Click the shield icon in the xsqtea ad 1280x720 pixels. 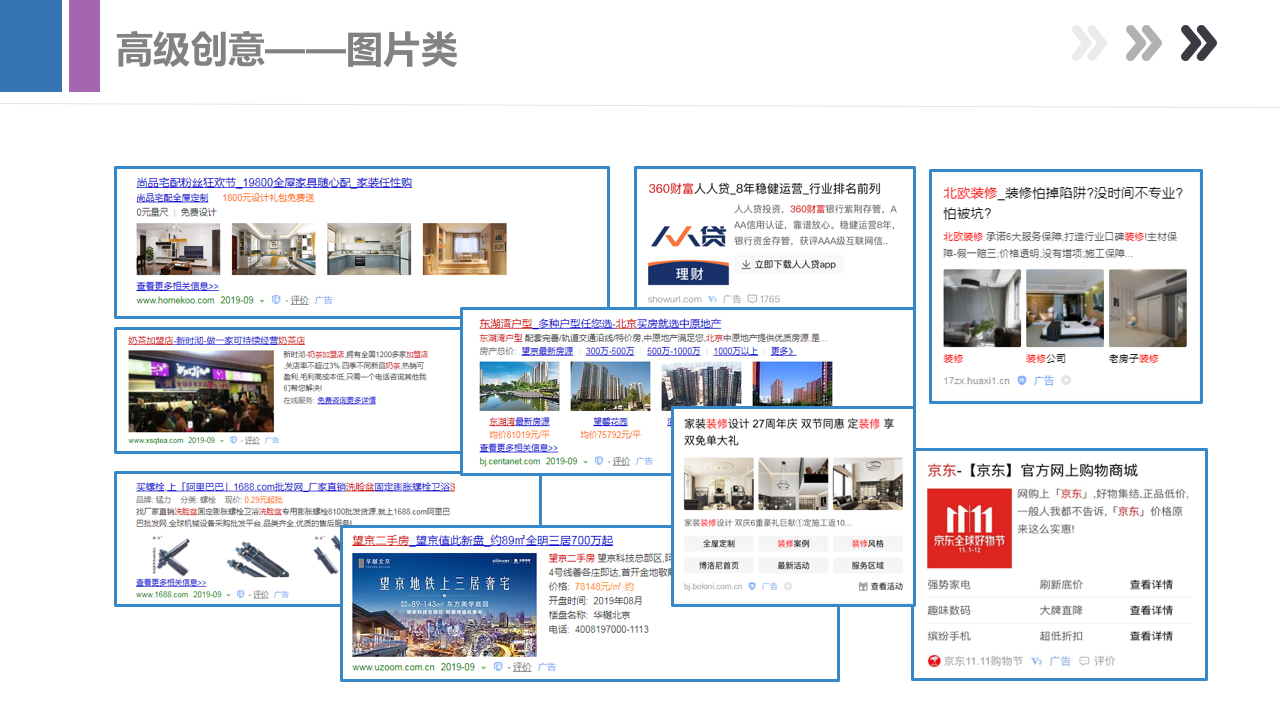(233, 440)
